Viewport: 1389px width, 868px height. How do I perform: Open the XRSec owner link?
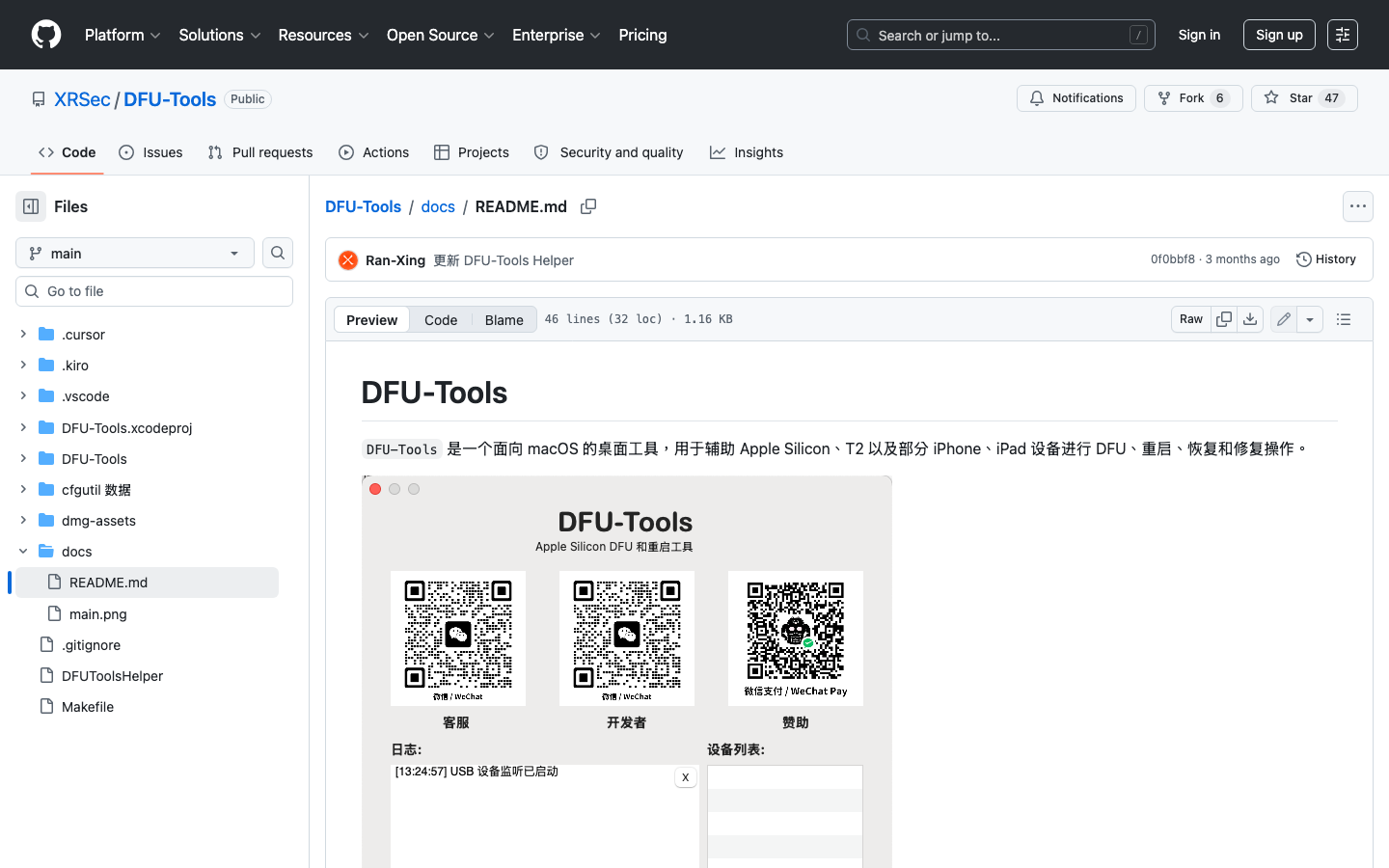[x=82, y=99]
